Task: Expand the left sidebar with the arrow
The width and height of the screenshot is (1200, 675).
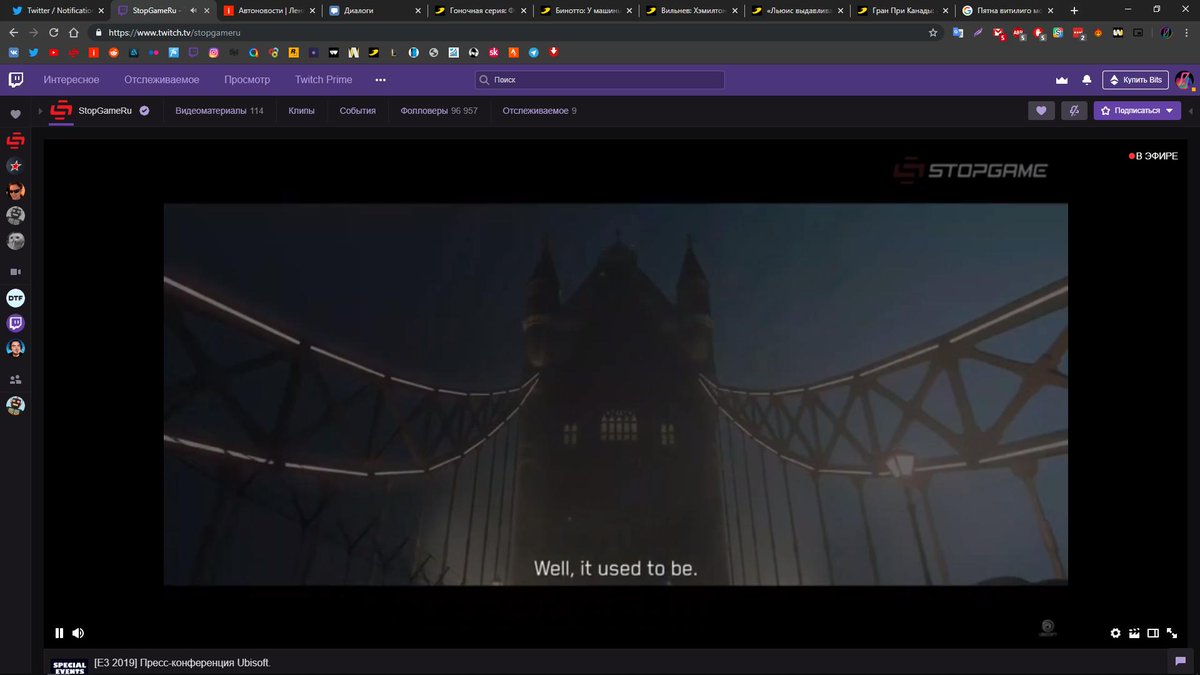Action: tap(41, 110)
